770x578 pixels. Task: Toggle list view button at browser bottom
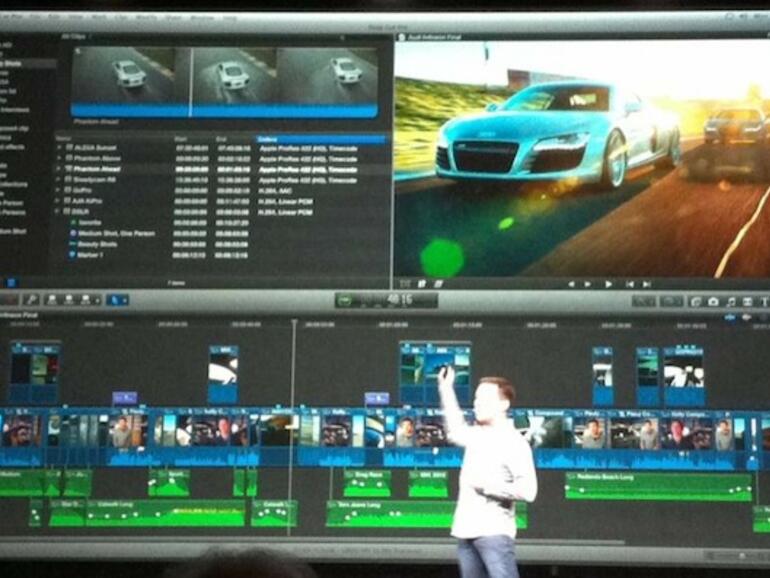(x=11, y=282)
